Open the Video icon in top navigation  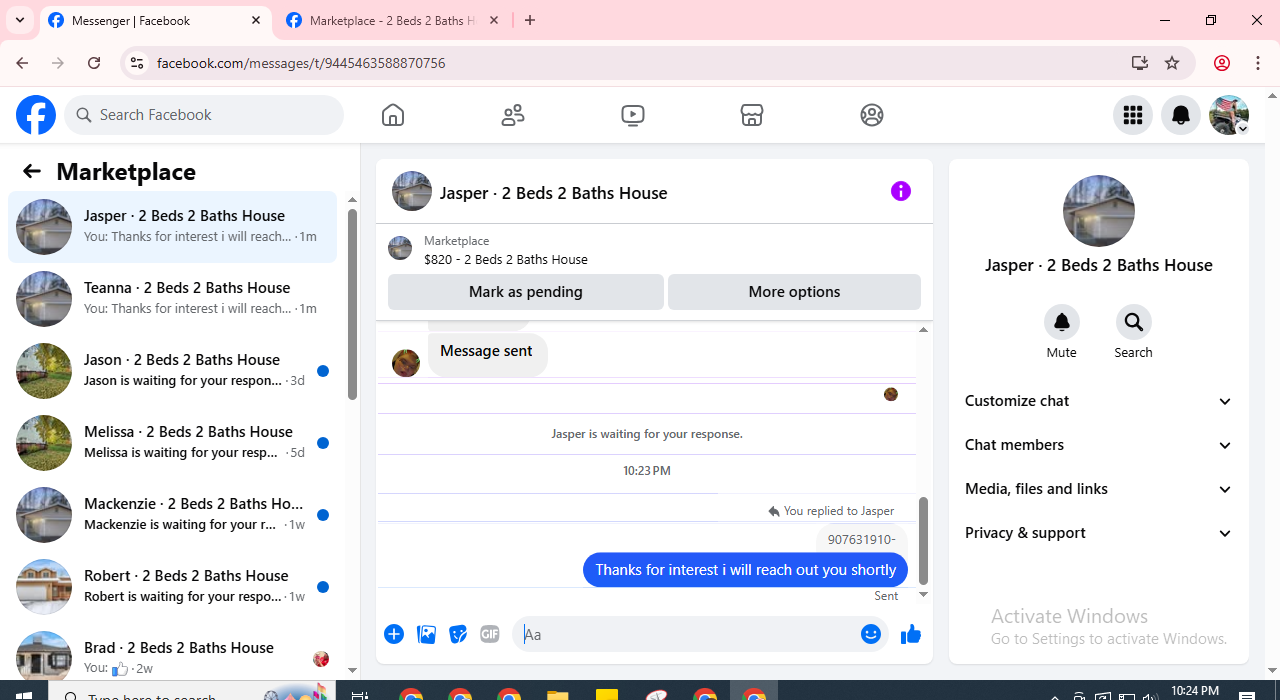pos(632,115)
